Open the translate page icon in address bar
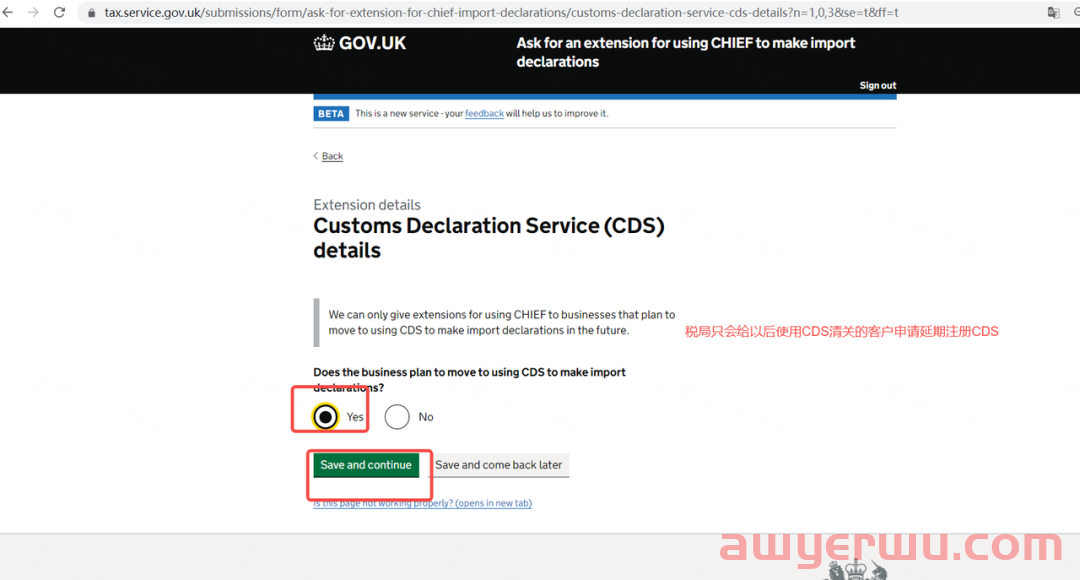Screen dimensions: 1080x580 1053,12
